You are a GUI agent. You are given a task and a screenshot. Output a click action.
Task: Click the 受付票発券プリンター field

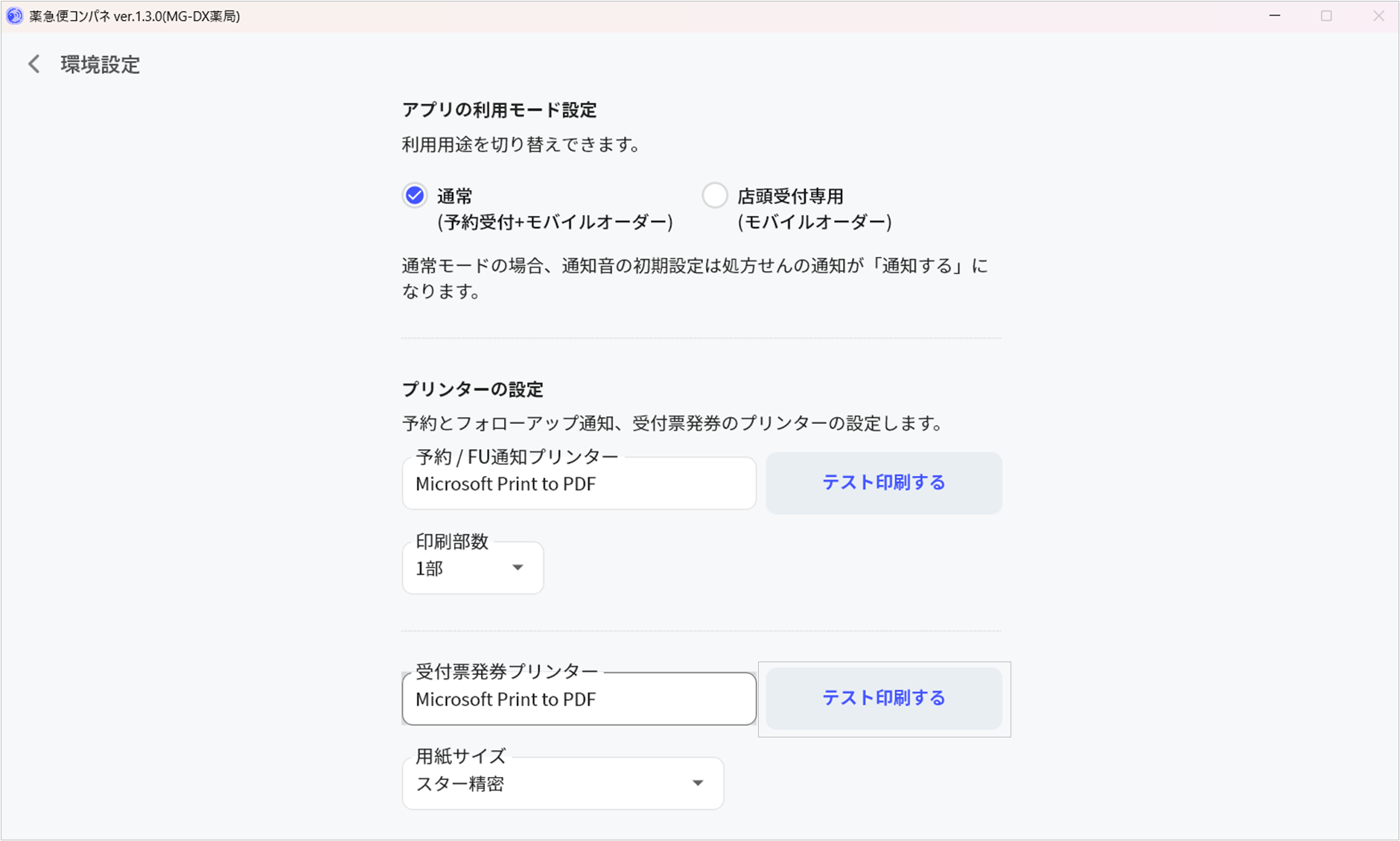click(579, 699)
